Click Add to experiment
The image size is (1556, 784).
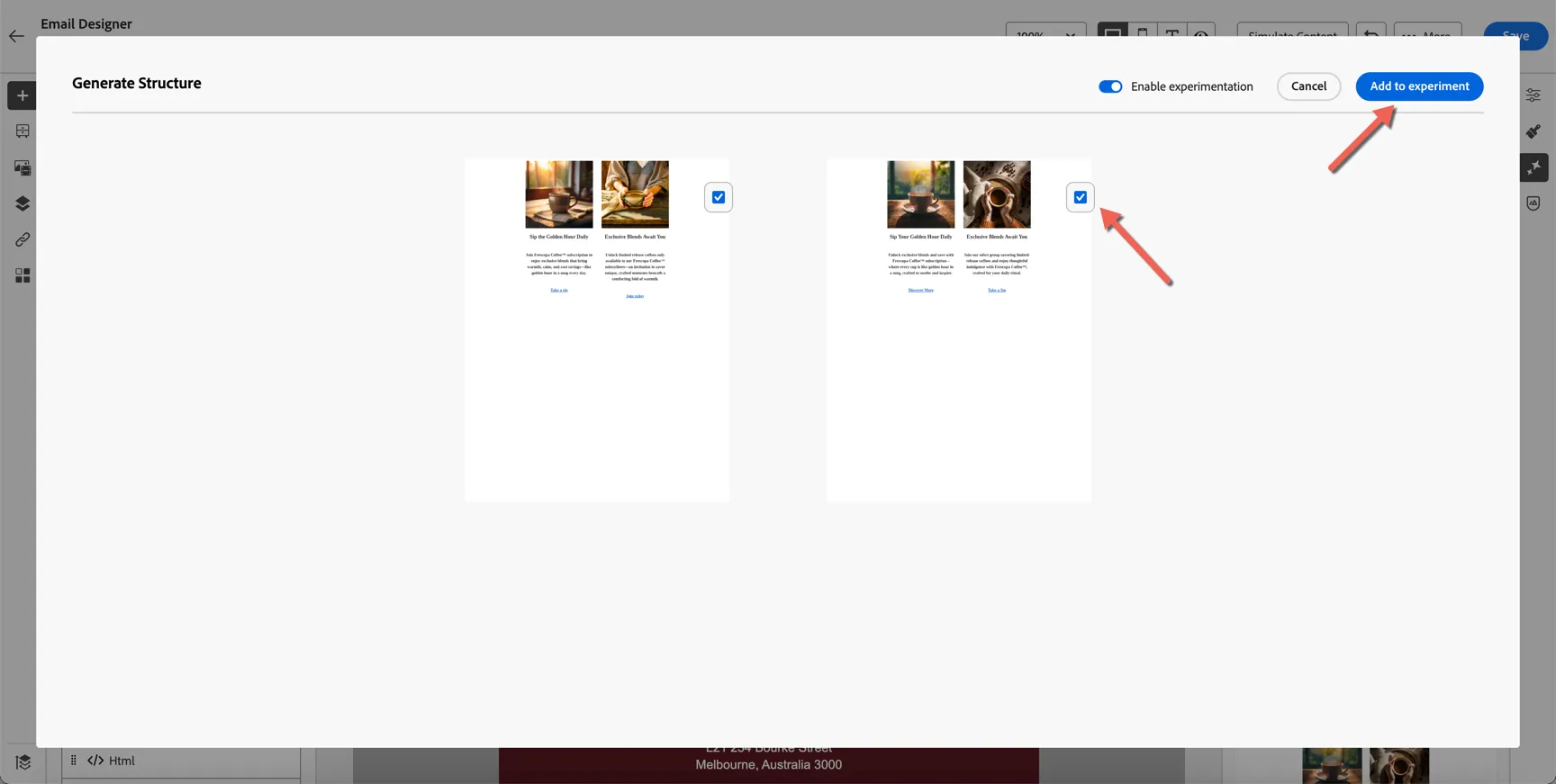click(x=1419, y=86)
